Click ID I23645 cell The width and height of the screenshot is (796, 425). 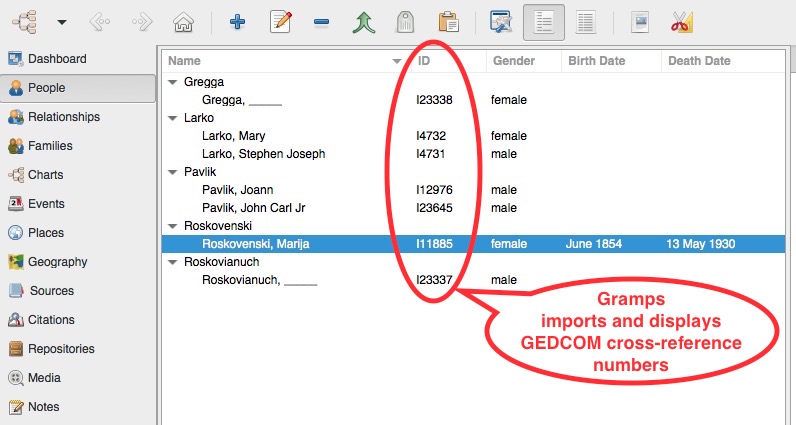pyautogui.click(x=434, y=208)
